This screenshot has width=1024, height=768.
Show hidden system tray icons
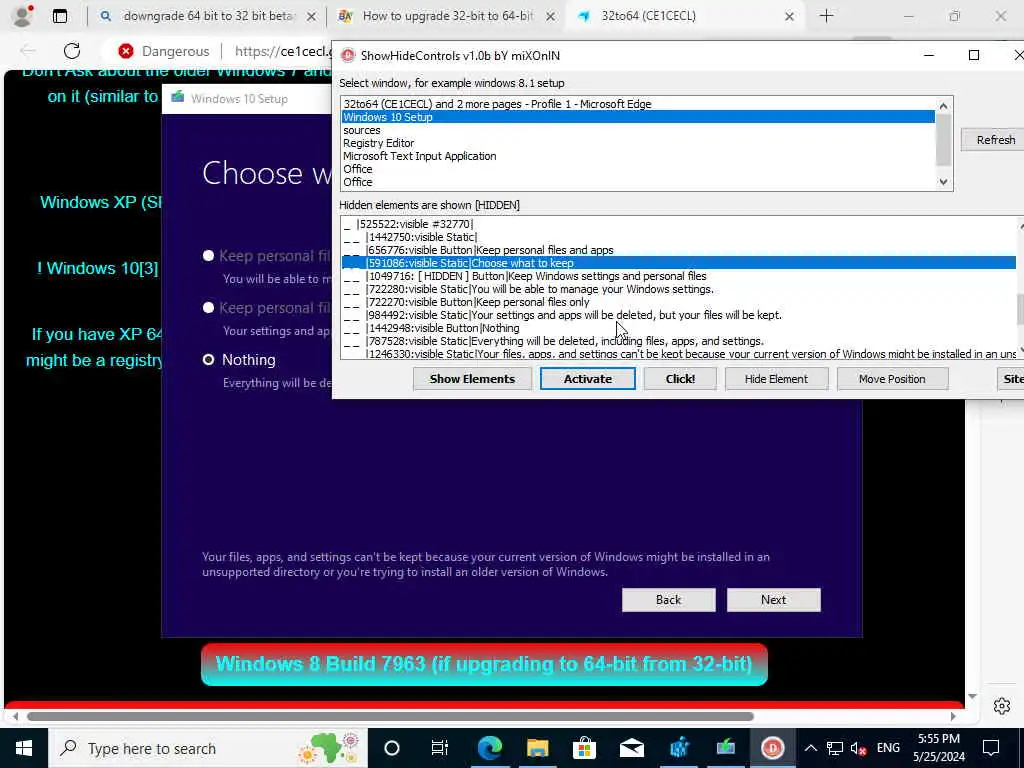(810, 748)
